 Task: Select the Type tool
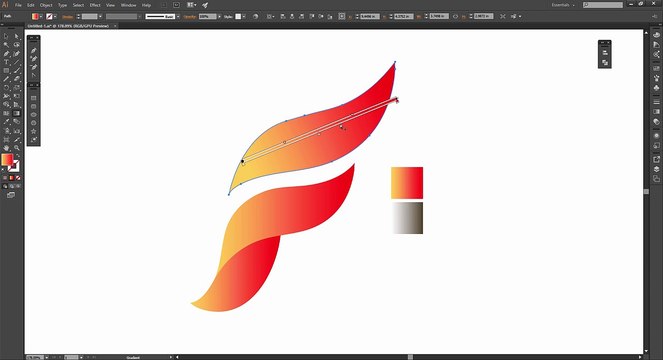[6, 62]
